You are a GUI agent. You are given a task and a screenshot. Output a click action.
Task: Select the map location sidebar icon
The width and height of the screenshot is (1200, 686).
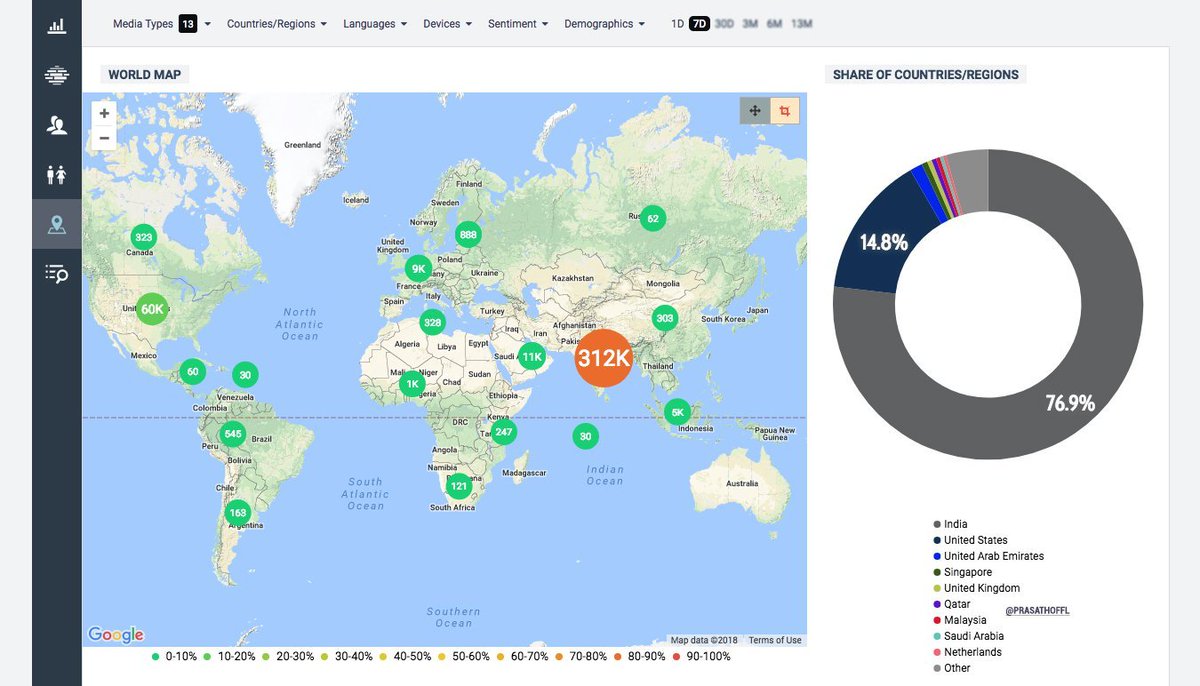[57, 224]
